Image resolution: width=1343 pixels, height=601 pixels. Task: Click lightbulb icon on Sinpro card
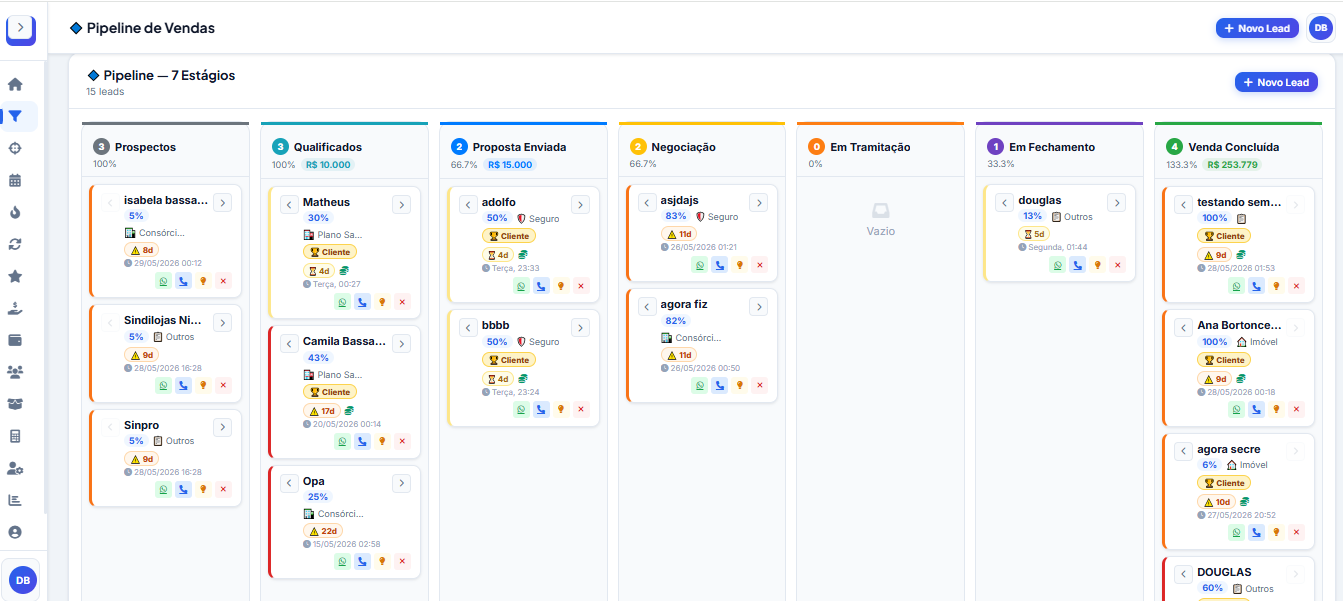[203, 489]
